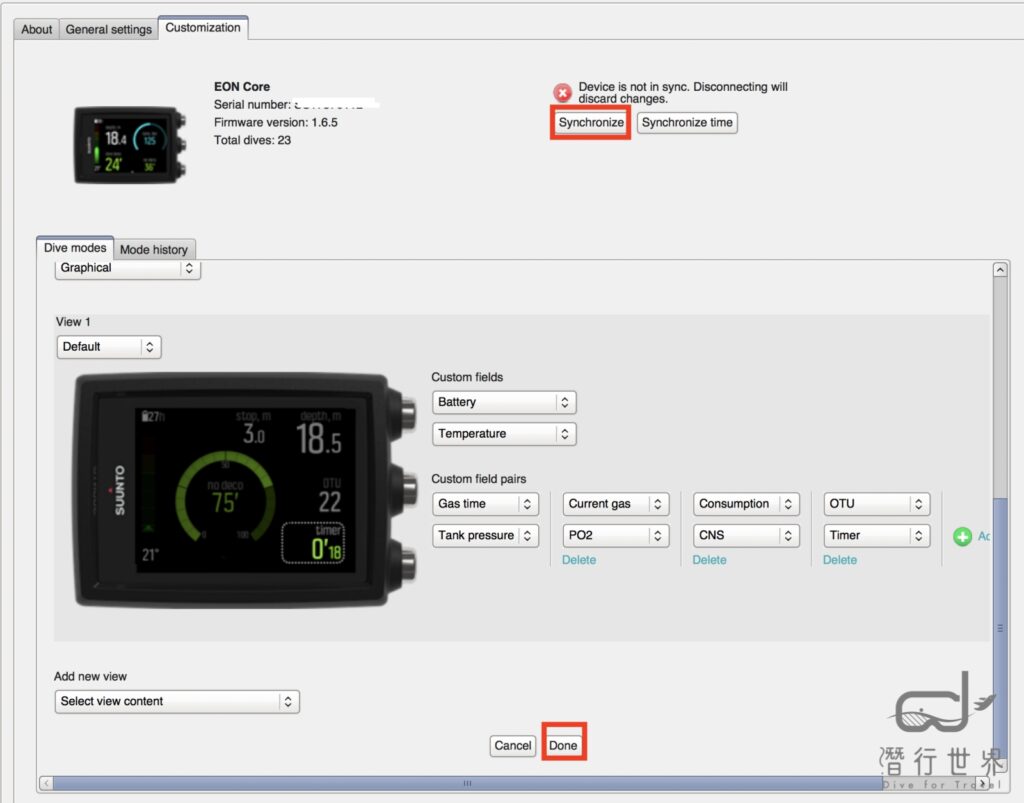Delete the OTU / Timer pair
Image resolution: width=1024 pixels, height=803 pixels.
[840, 559]
